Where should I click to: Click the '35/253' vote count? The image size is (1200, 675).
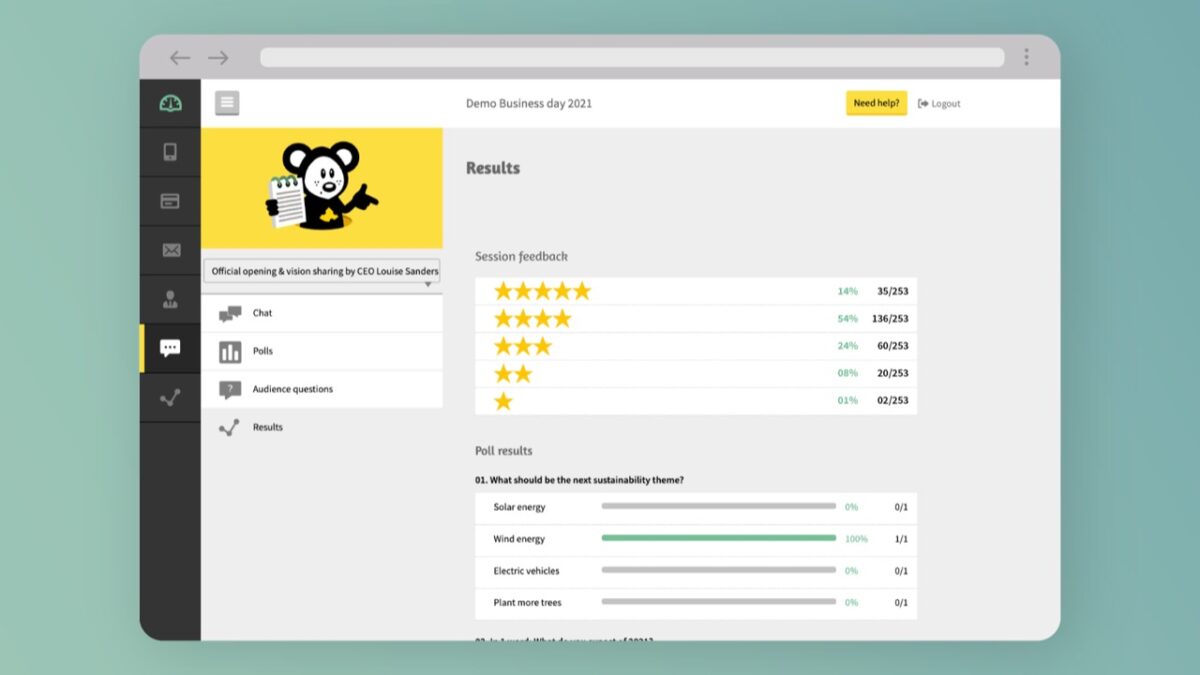click(x=893, y=291)
